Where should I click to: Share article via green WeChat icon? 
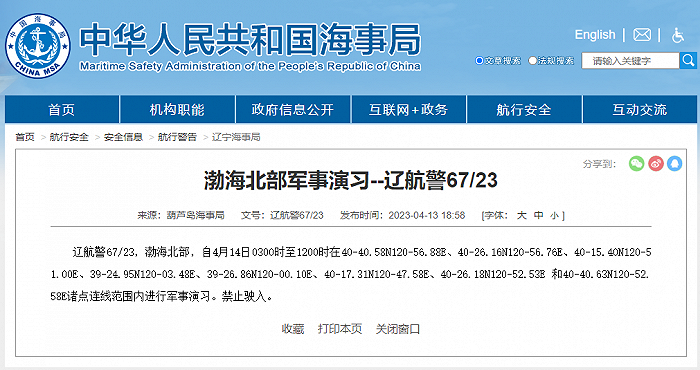(x=636, y=163)
